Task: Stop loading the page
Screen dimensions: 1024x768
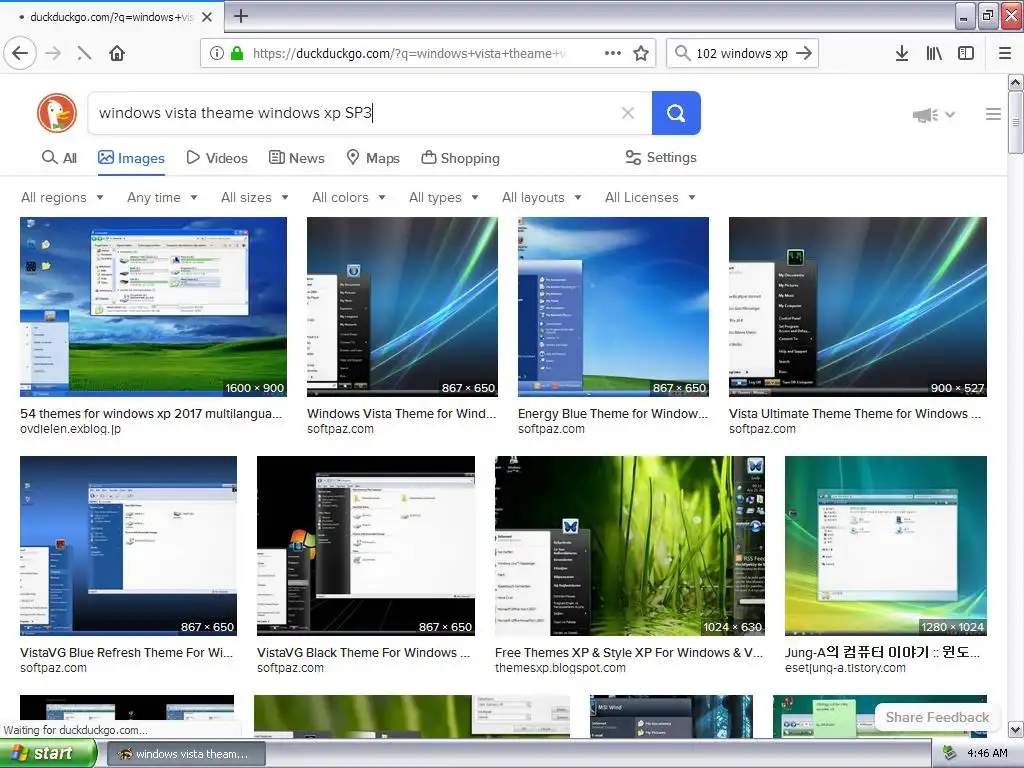Action: coord(84,54)
